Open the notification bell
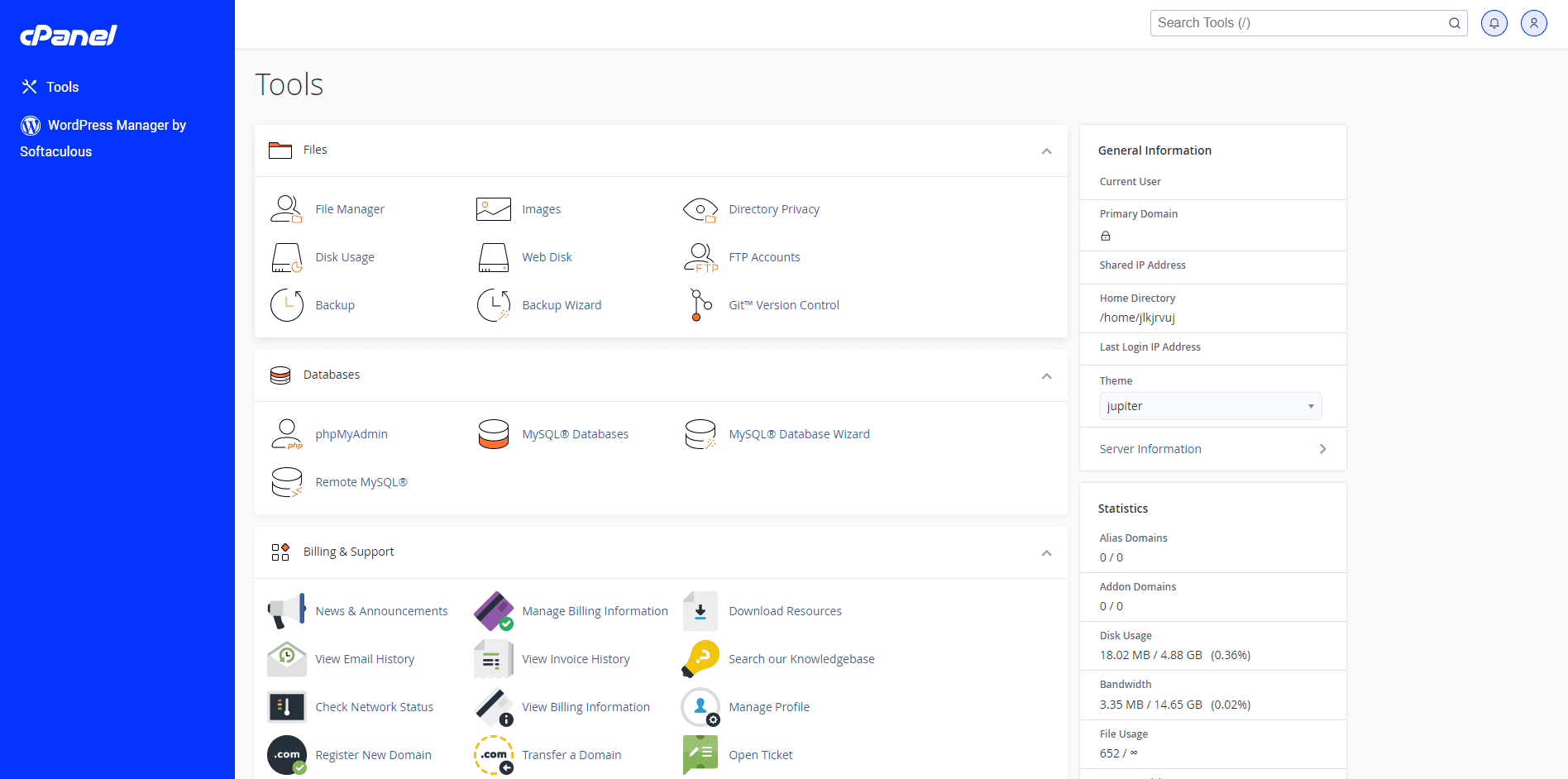The height and width of the screenshot is (779, 1568). tap(1494, 22)
